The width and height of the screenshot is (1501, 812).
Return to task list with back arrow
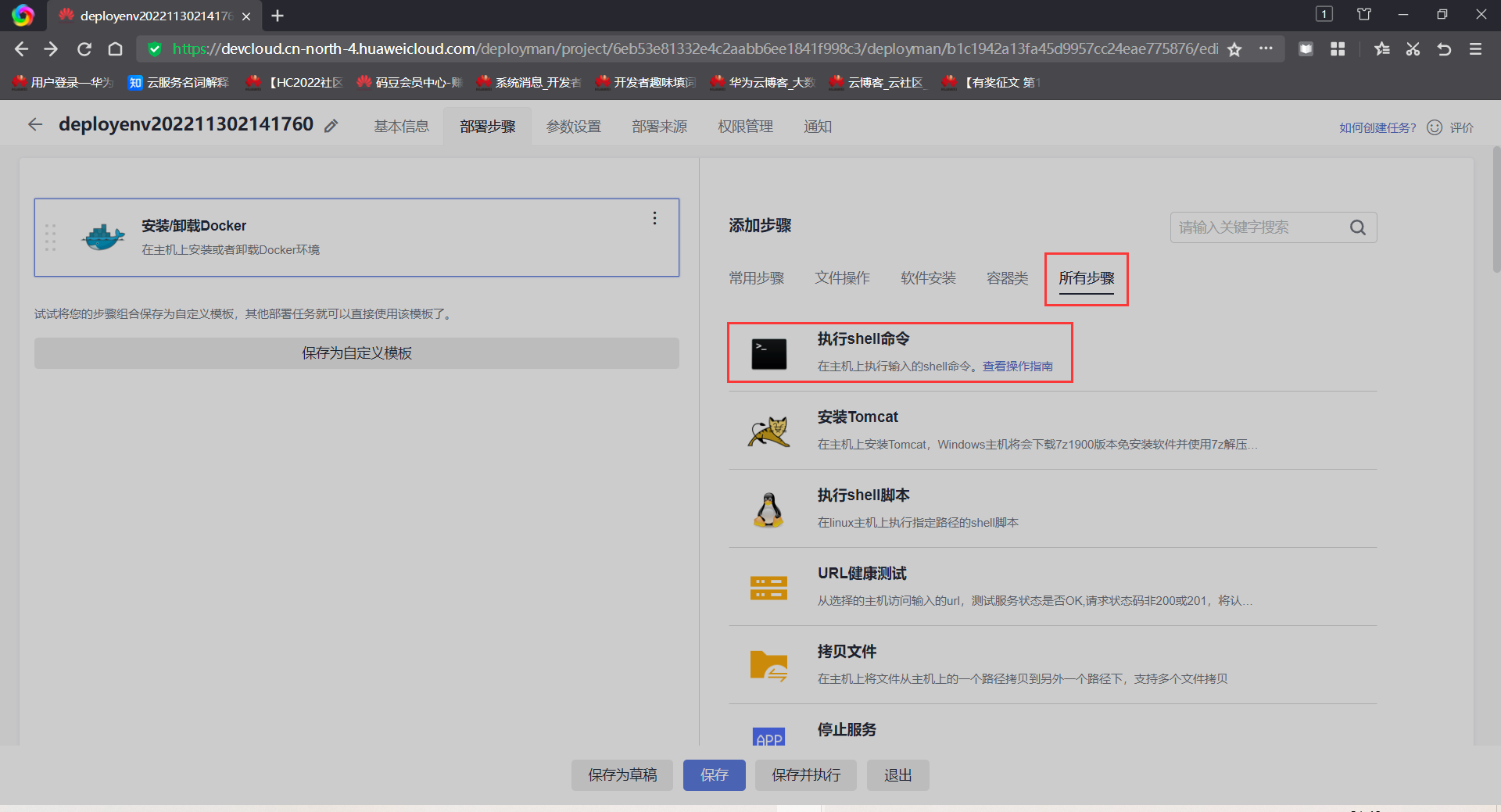pyautogui.click(x=35, y=124)
